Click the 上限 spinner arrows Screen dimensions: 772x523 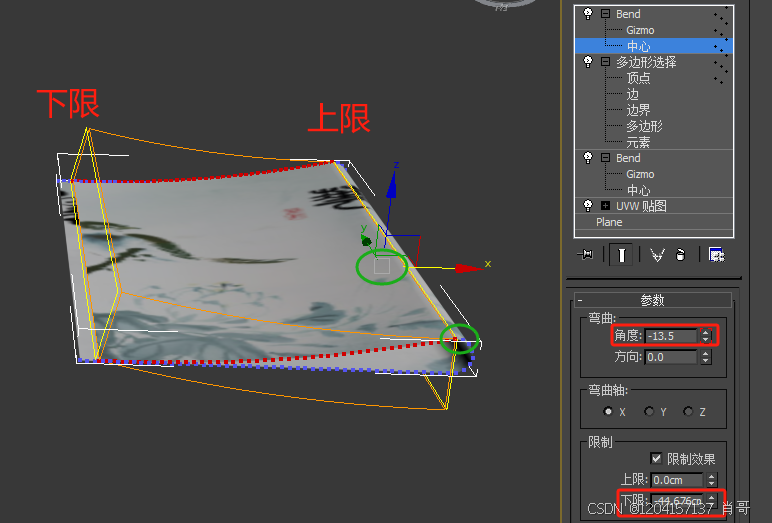tap(711, 480)
